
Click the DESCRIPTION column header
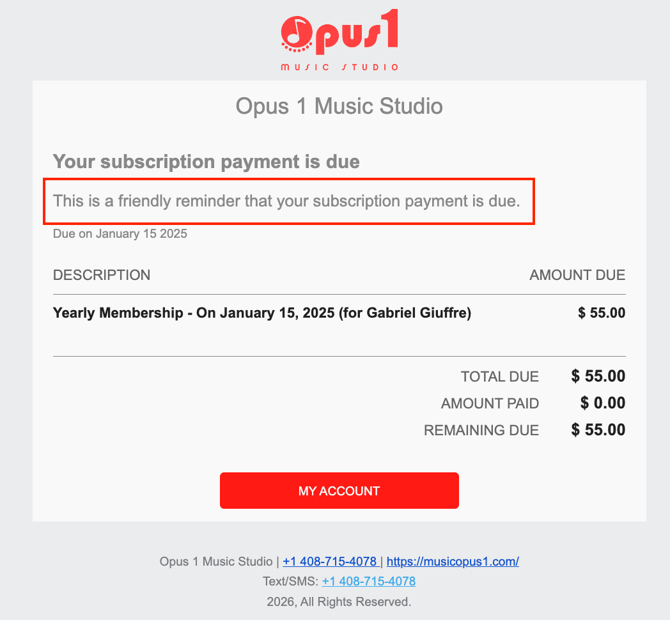102,275
